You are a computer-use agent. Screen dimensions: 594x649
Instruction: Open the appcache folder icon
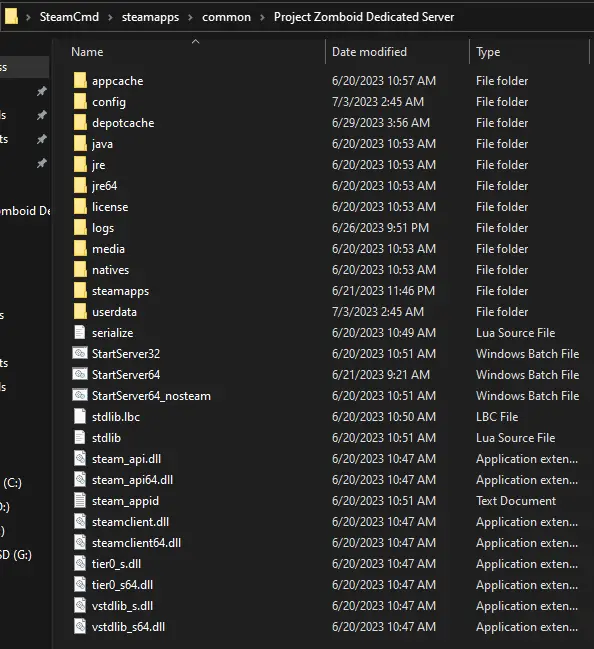pyautogui.click(x=80, y=81)
